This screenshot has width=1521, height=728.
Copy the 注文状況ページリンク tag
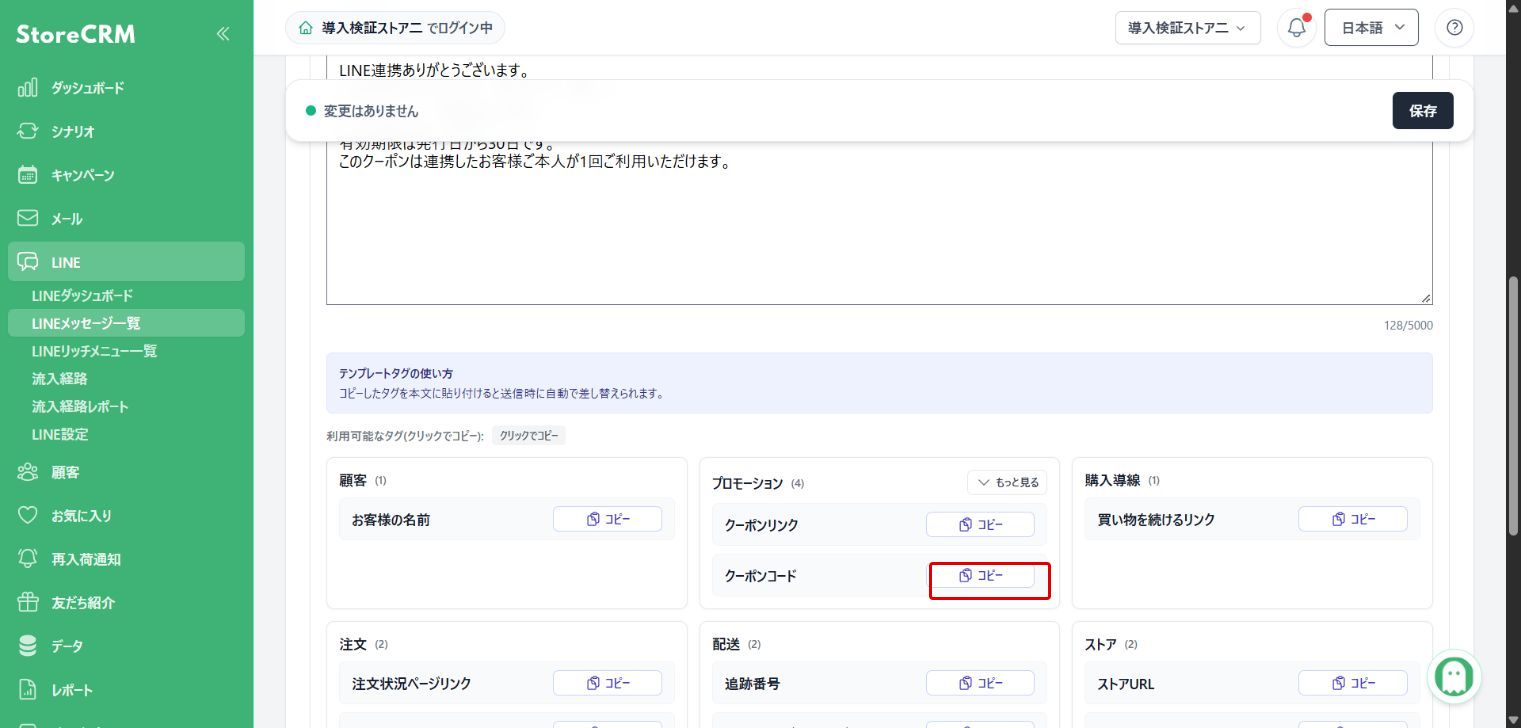[607, 683]
